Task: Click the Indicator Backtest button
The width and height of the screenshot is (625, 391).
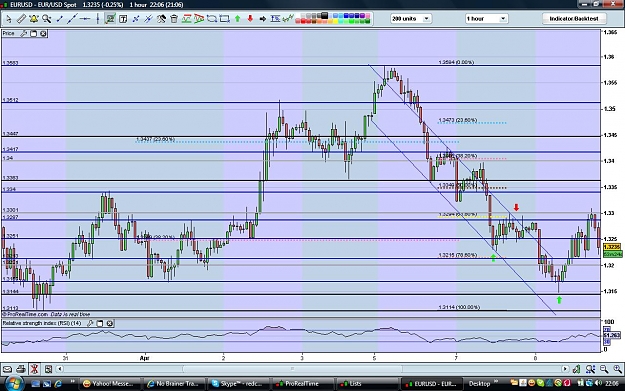Action: pyautogui.click(x=574, y=19)
